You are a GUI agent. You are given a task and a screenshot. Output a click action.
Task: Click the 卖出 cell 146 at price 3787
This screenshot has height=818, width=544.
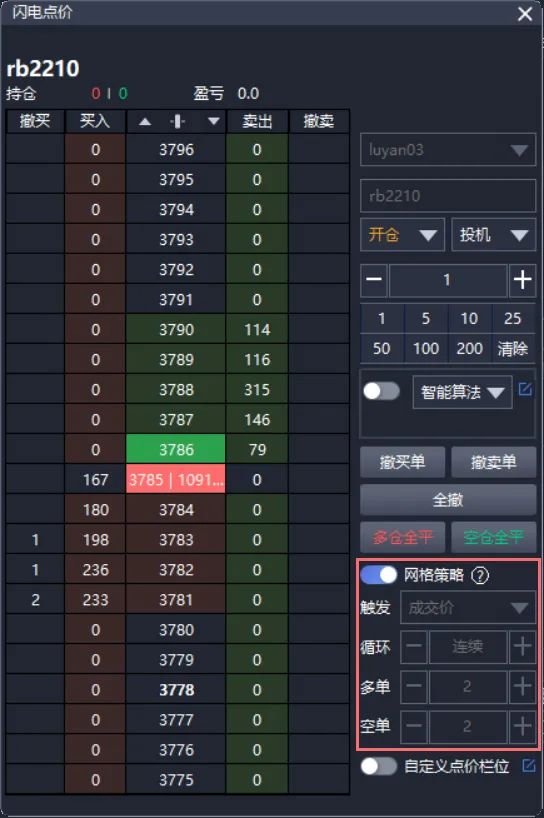[x=257, y=419]
